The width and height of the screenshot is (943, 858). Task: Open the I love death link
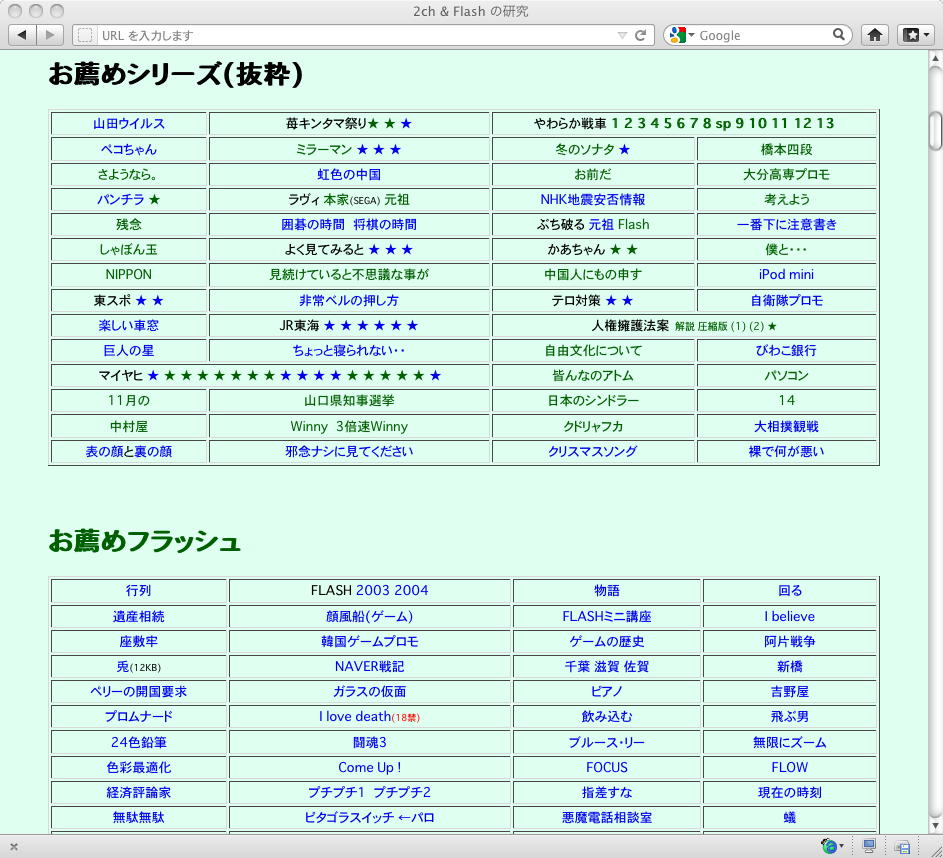(355, 717)
